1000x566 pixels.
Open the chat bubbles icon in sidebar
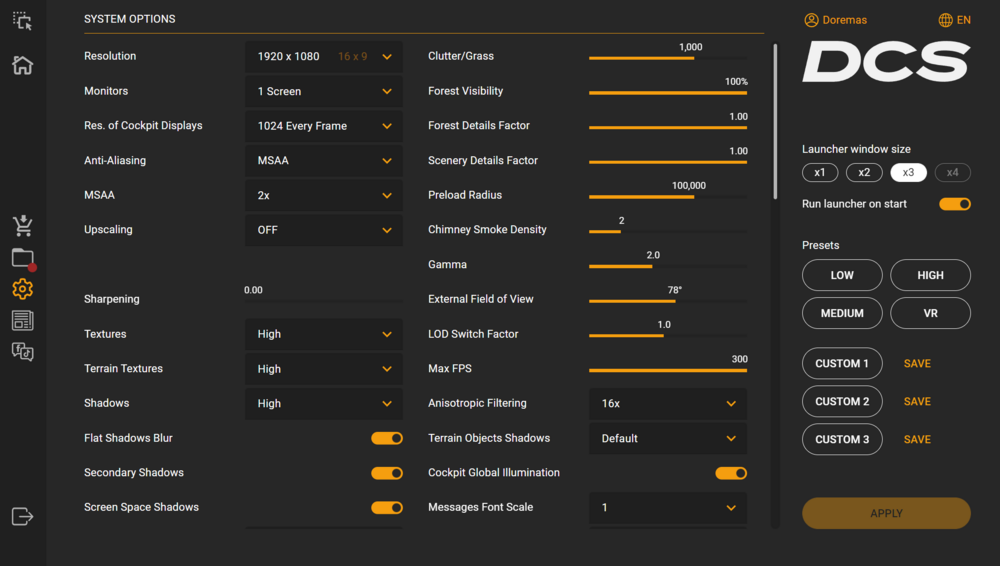point(22,351)
